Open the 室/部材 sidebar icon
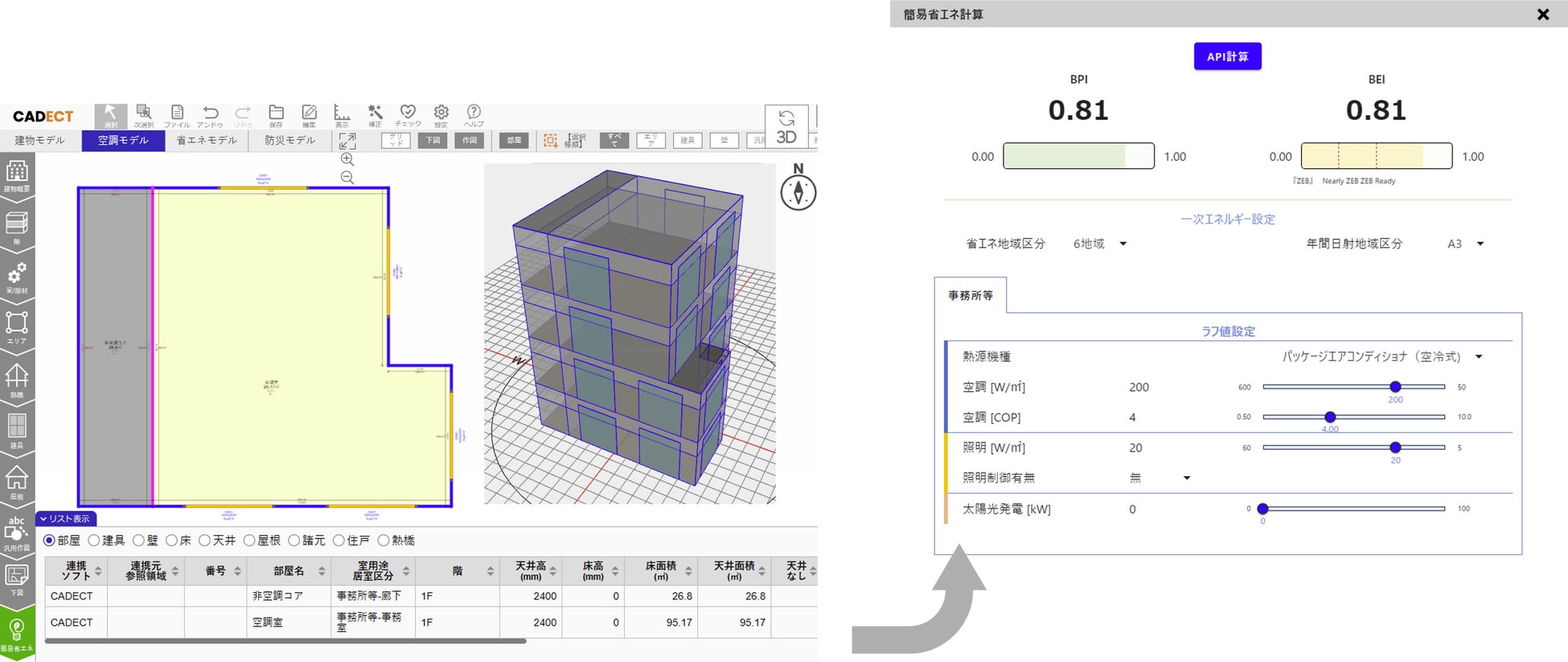Image resolution: width=1568 pixels, height=662 pixels. pyautogui.click(x=17, y=278)
